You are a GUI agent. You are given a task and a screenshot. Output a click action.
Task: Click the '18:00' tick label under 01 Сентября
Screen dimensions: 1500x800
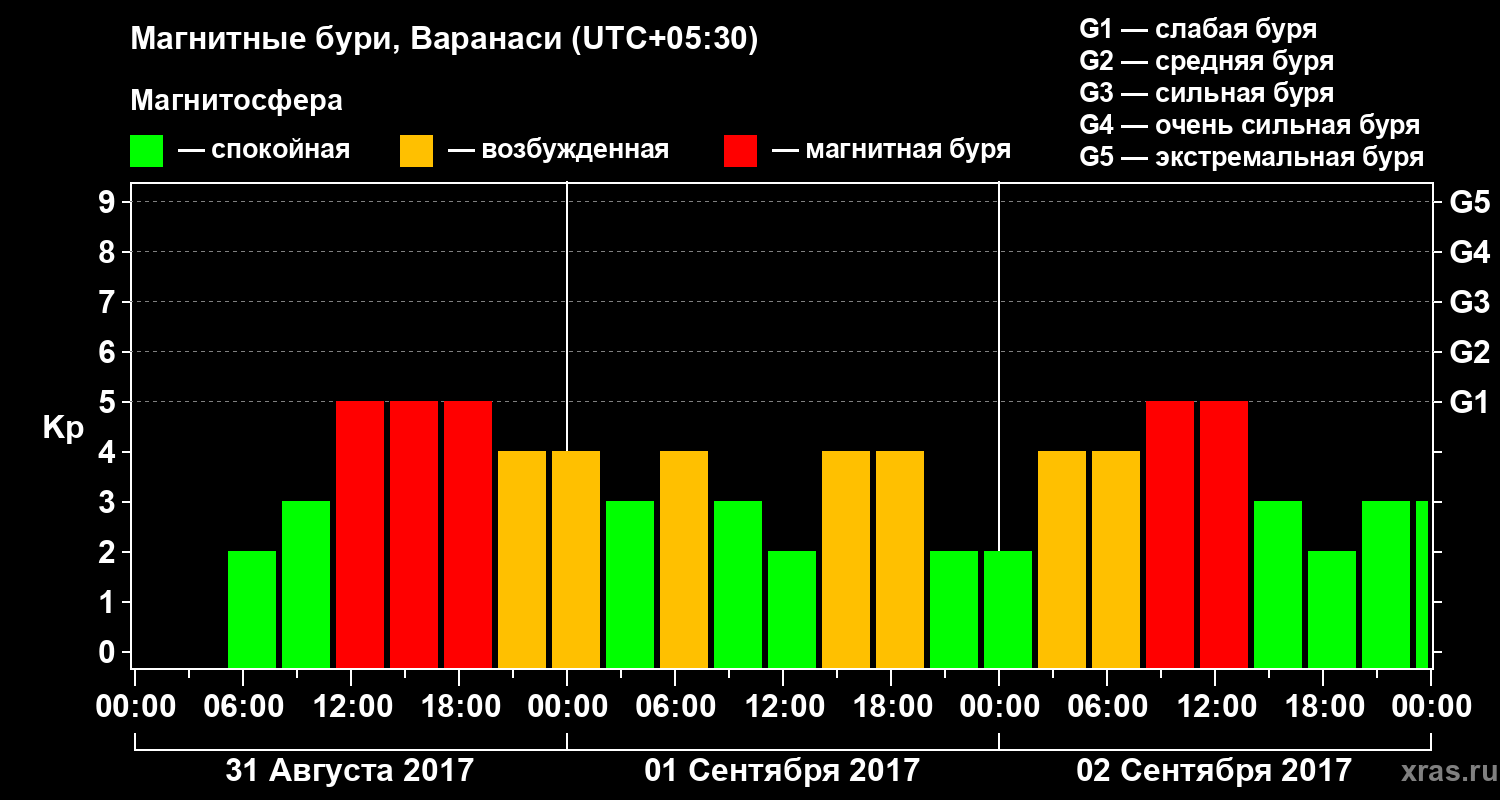pos(891,706)
